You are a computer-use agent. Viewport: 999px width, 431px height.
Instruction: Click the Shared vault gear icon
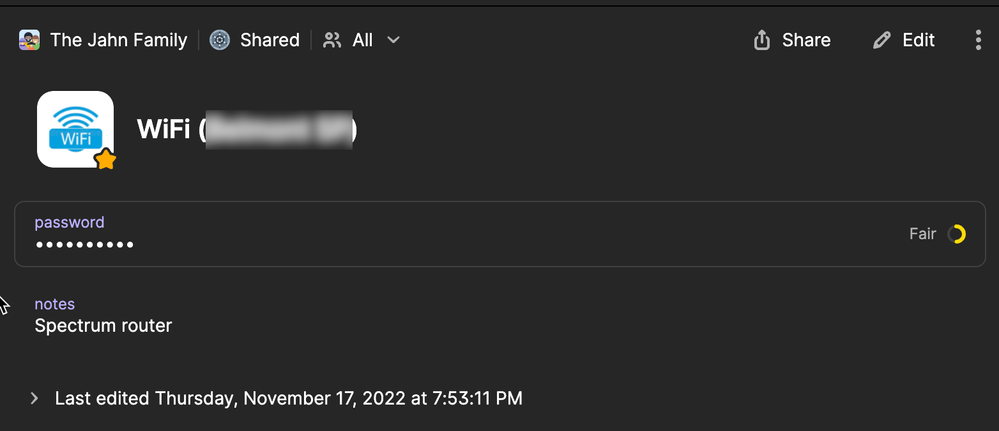pos(221,40)
